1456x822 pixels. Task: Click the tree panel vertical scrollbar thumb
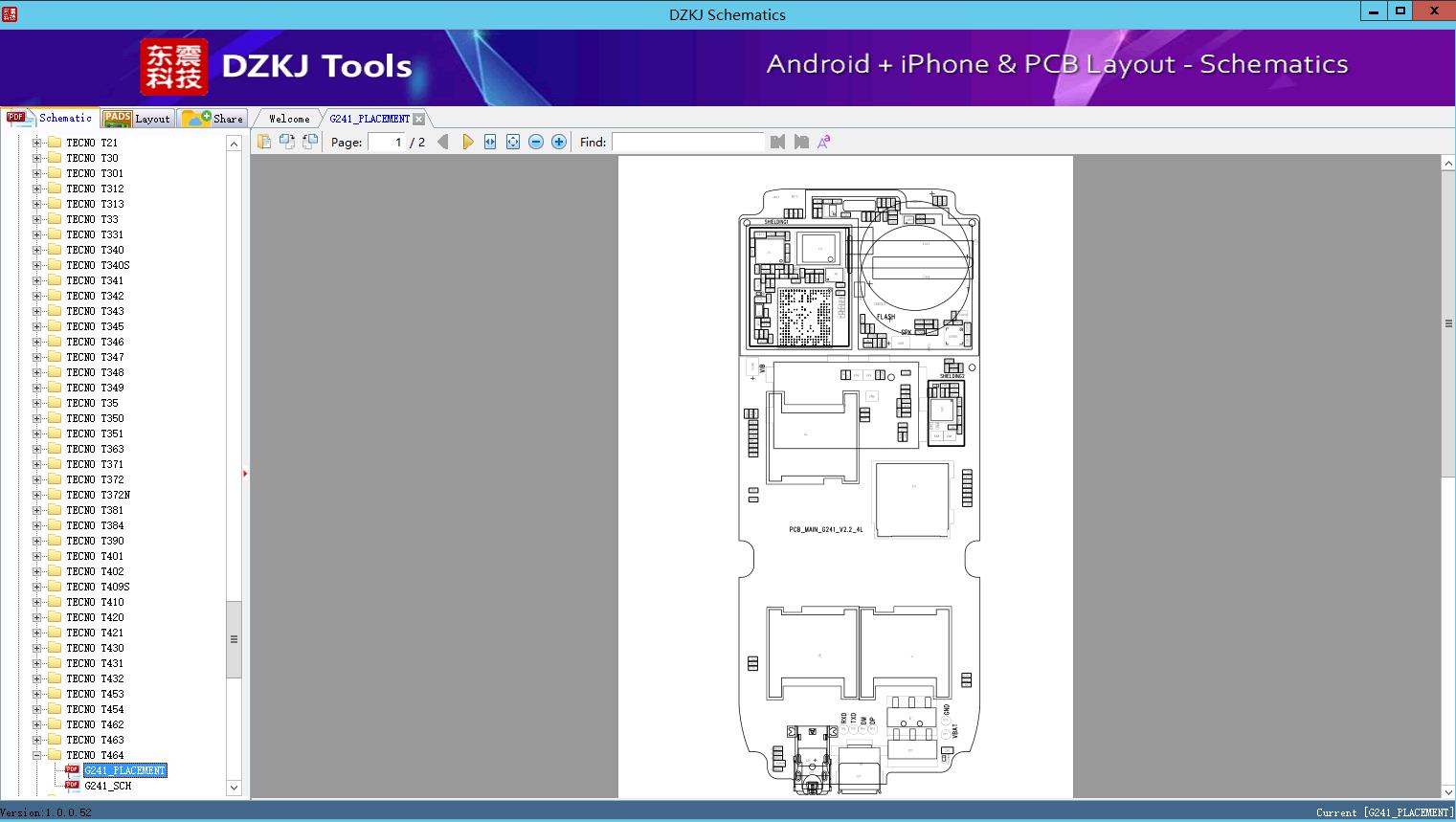[x=234, y=639]
